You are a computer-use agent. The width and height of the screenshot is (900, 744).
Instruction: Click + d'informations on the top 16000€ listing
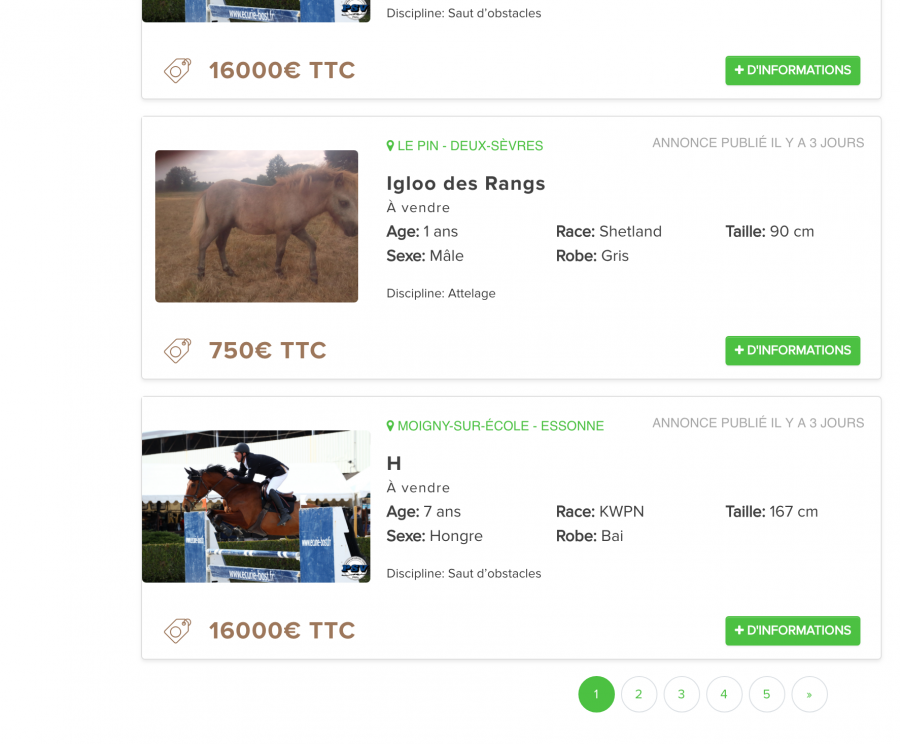[x=793, y=71]
